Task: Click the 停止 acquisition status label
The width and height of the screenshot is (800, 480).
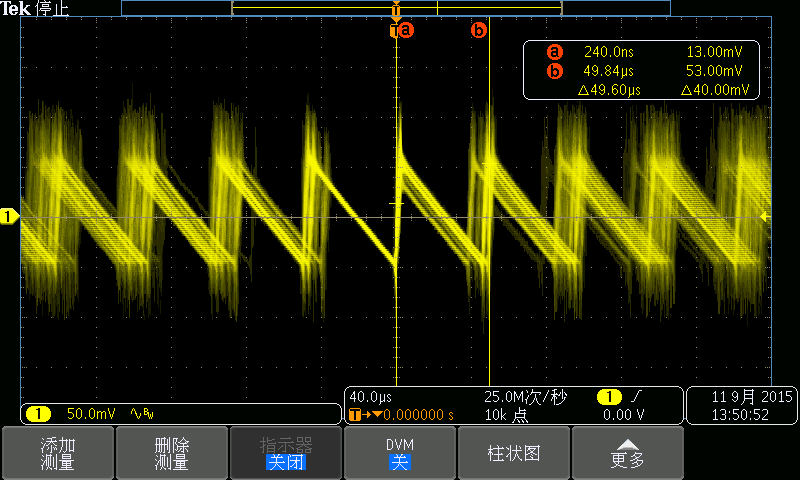Action: pyautogui.click(x=52, y=8)
